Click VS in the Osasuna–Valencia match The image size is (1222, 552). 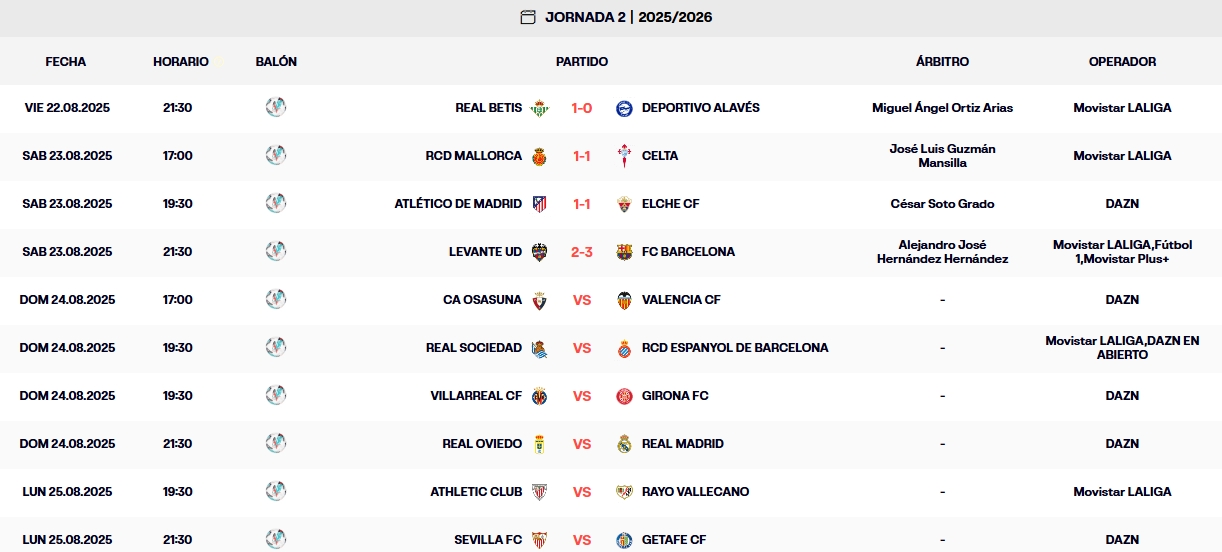click(x=582, y=300)
